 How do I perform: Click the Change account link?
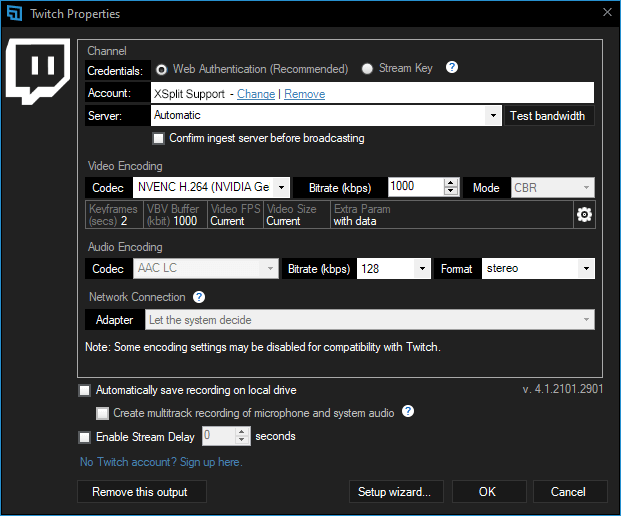tap(256, 94)
